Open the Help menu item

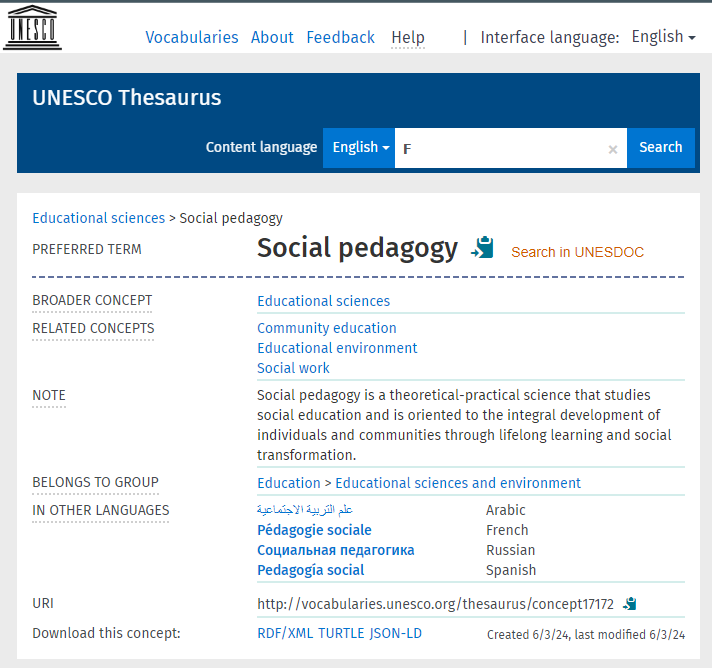[x=408, y=37]
